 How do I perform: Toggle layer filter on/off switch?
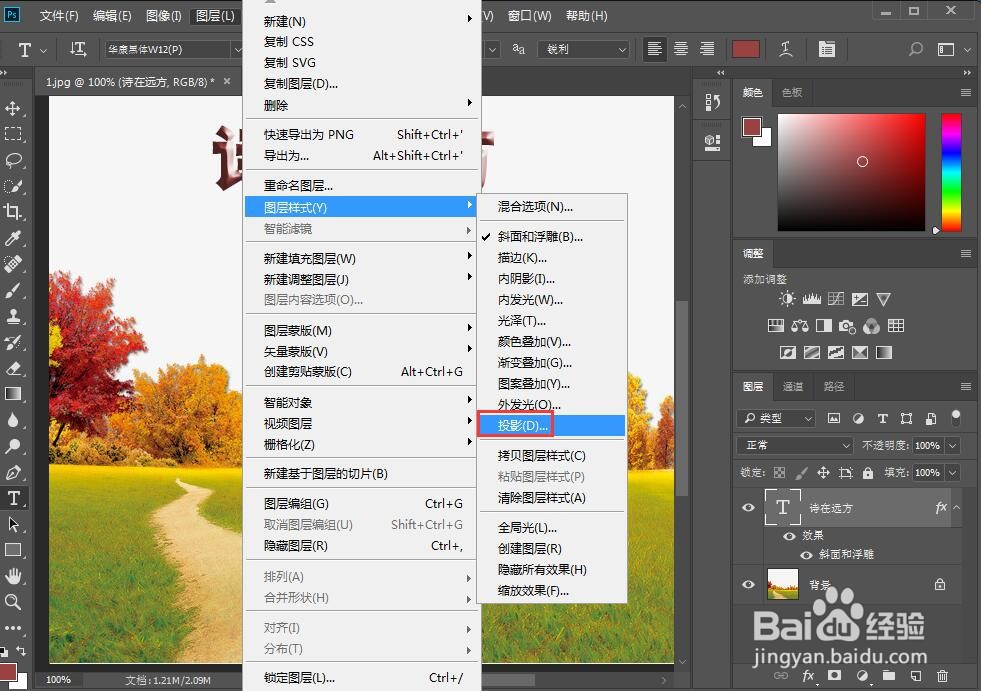click(x=955, y=417)
